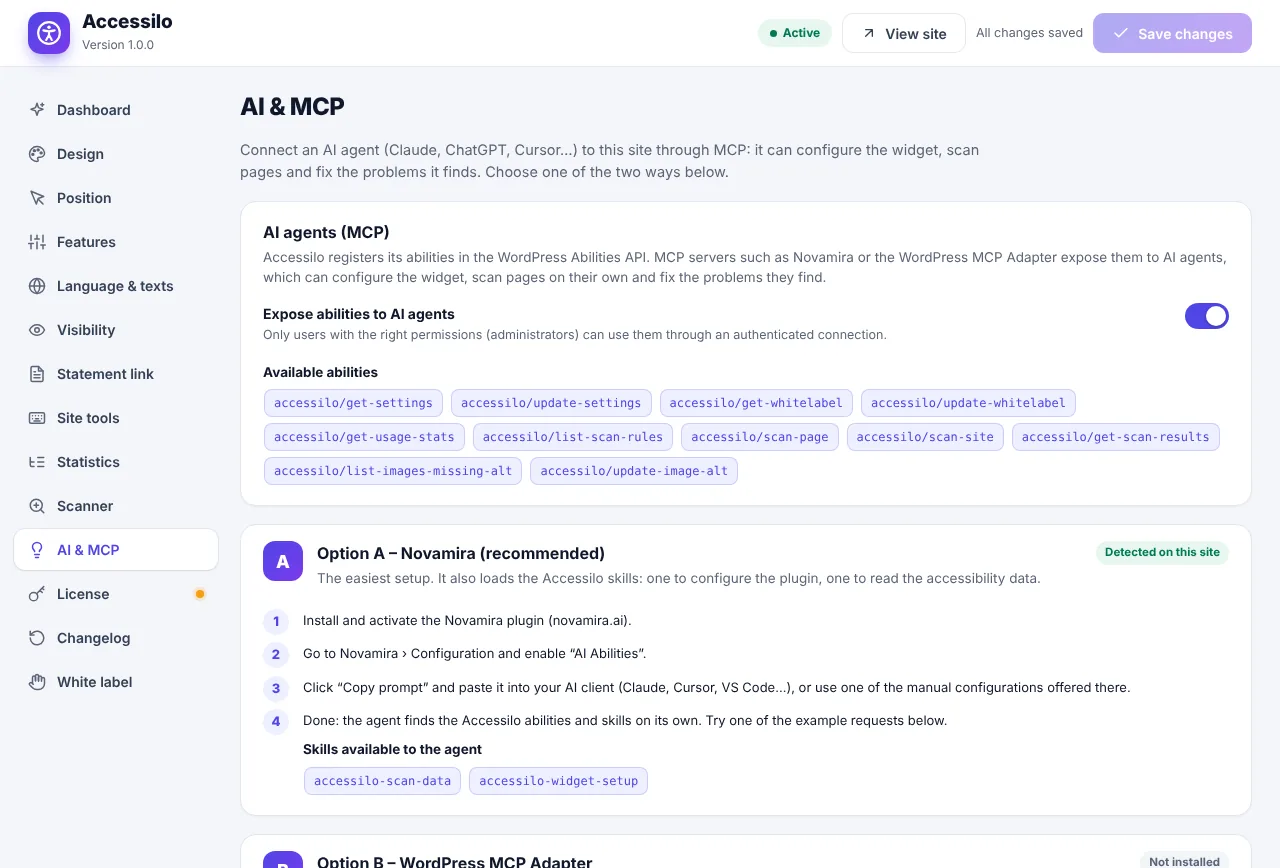This screenshot has width=1280, height=868.
Task: Click the orange License notification dot
Action: coord(200,594)
